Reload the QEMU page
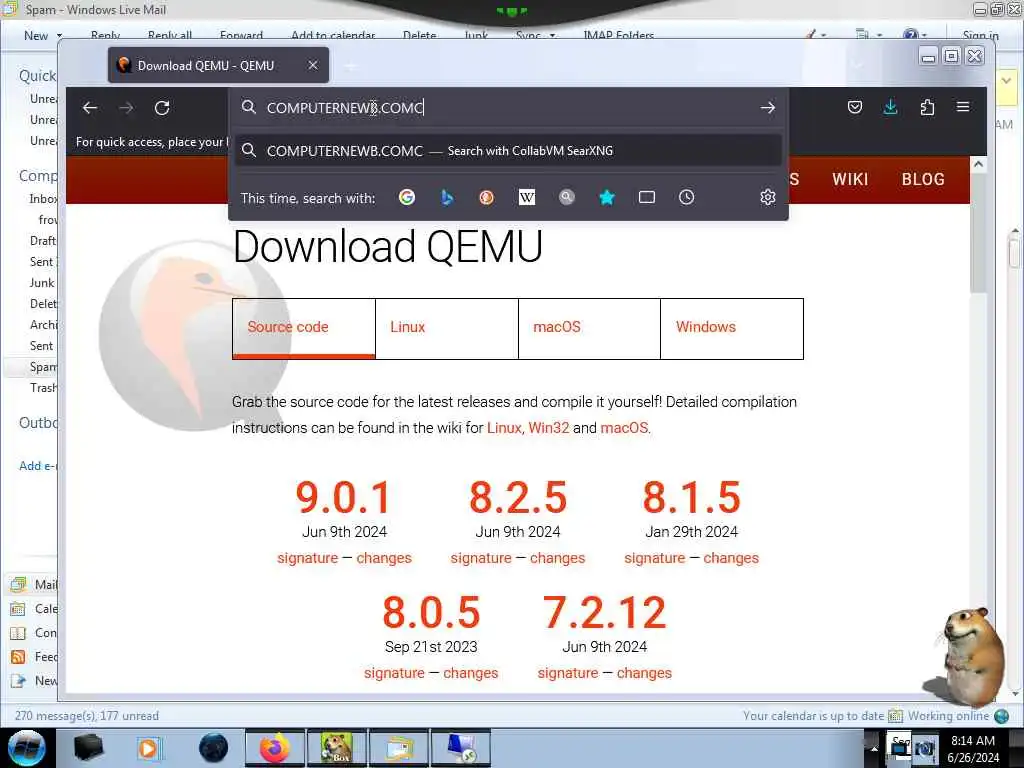 tap(162, 108)
